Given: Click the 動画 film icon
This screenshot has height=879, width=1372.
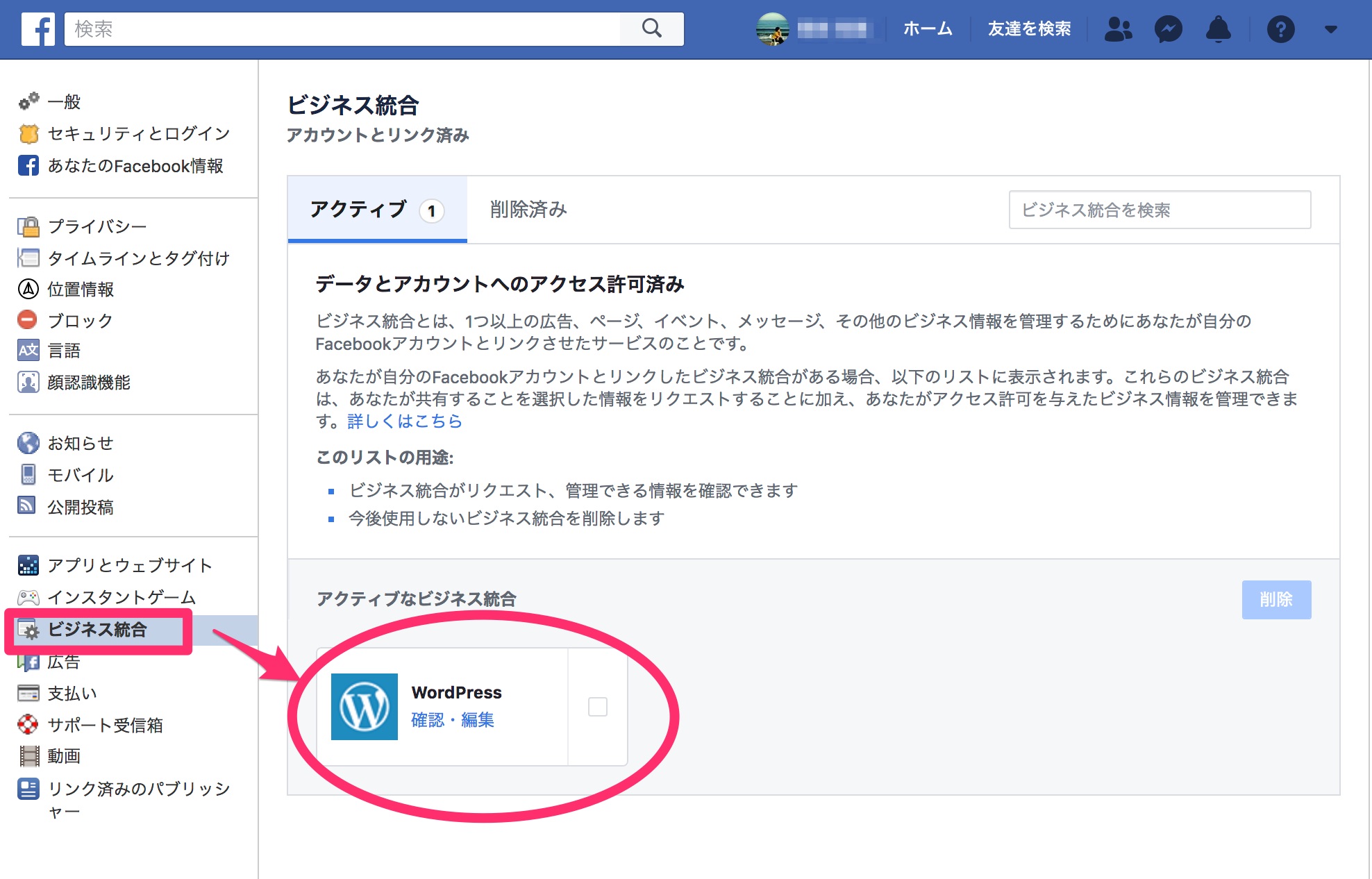Looking at the screenshot, I should [29, 755].
